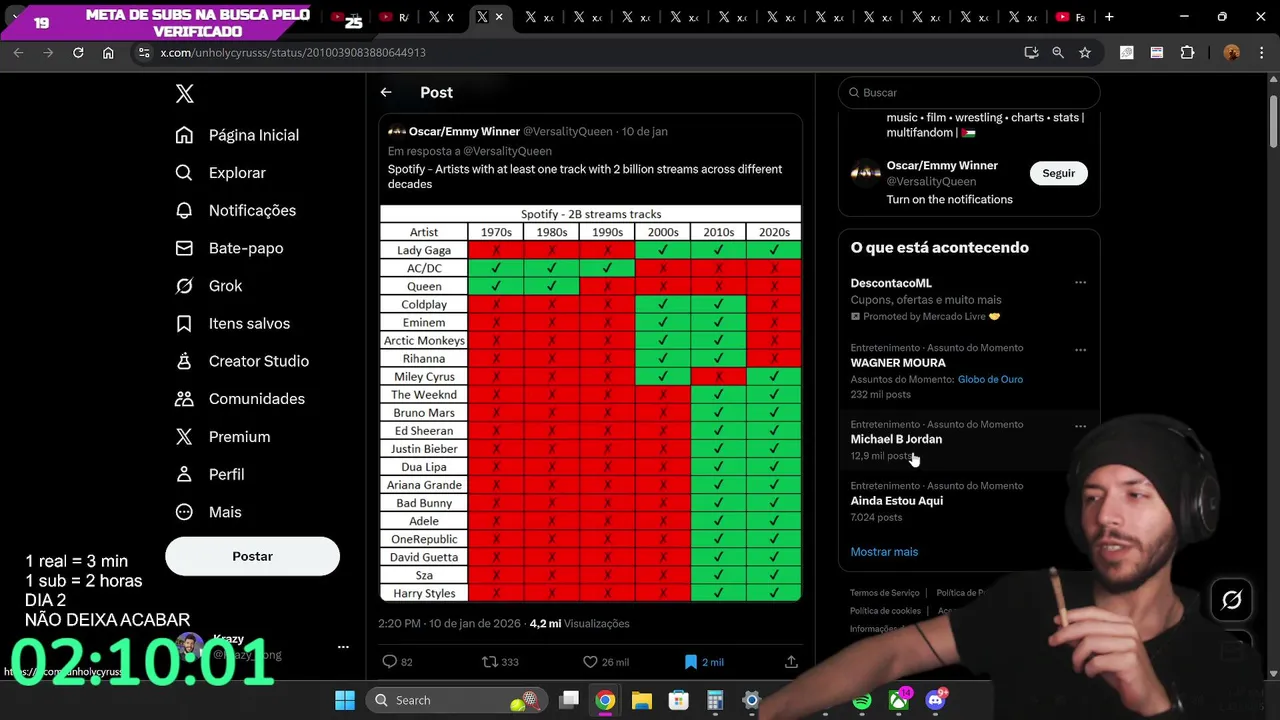The image size is (1280, 720).
Task: Open Creator Studio in the sidebar
Action: (242, 361)
